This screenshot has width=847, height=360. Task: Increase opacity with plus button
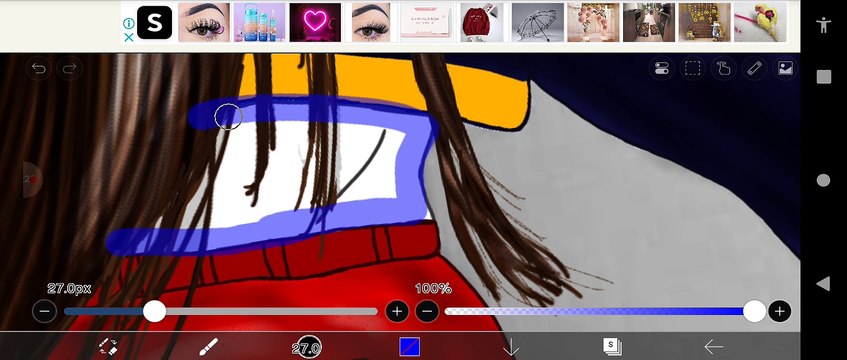coord(779,311)
